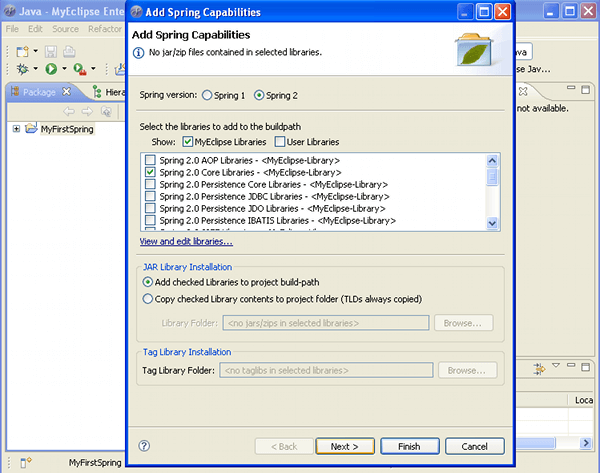
Task: Enable the User Libraries checkbox
Action: tap(280, 142)
